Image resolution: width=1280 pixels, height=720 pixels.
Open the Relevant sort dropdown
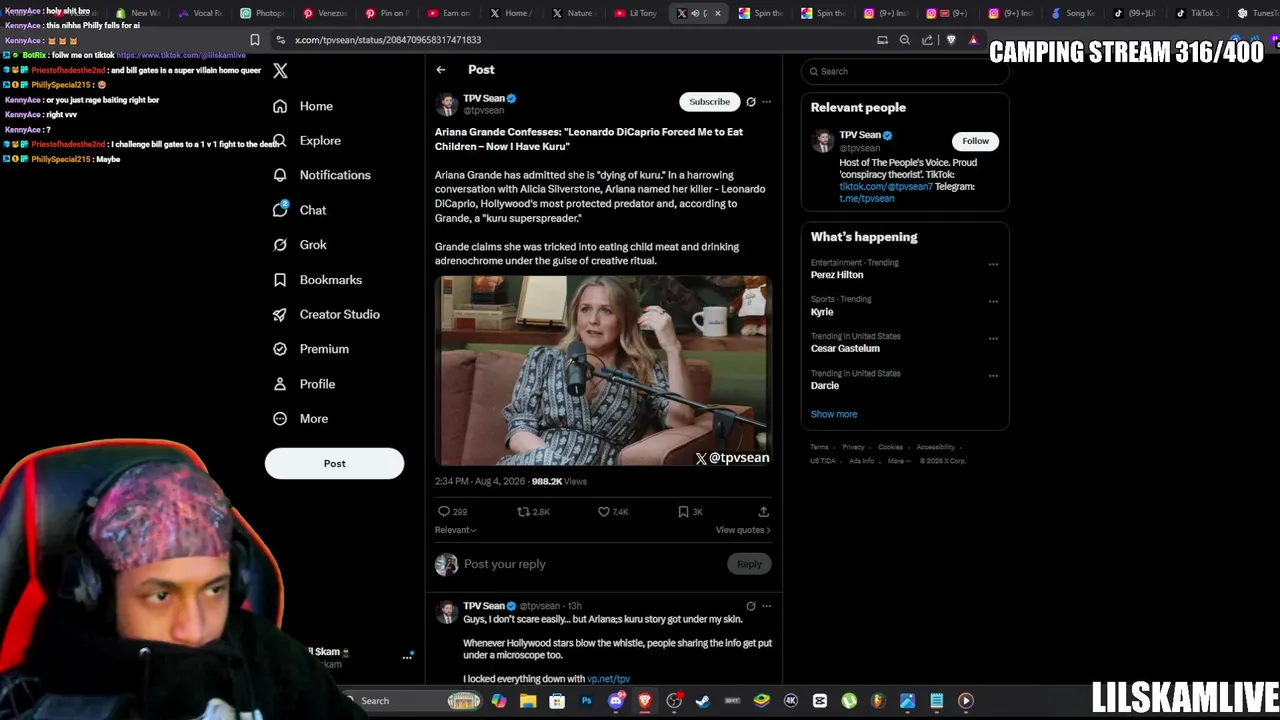coord(455,530)
